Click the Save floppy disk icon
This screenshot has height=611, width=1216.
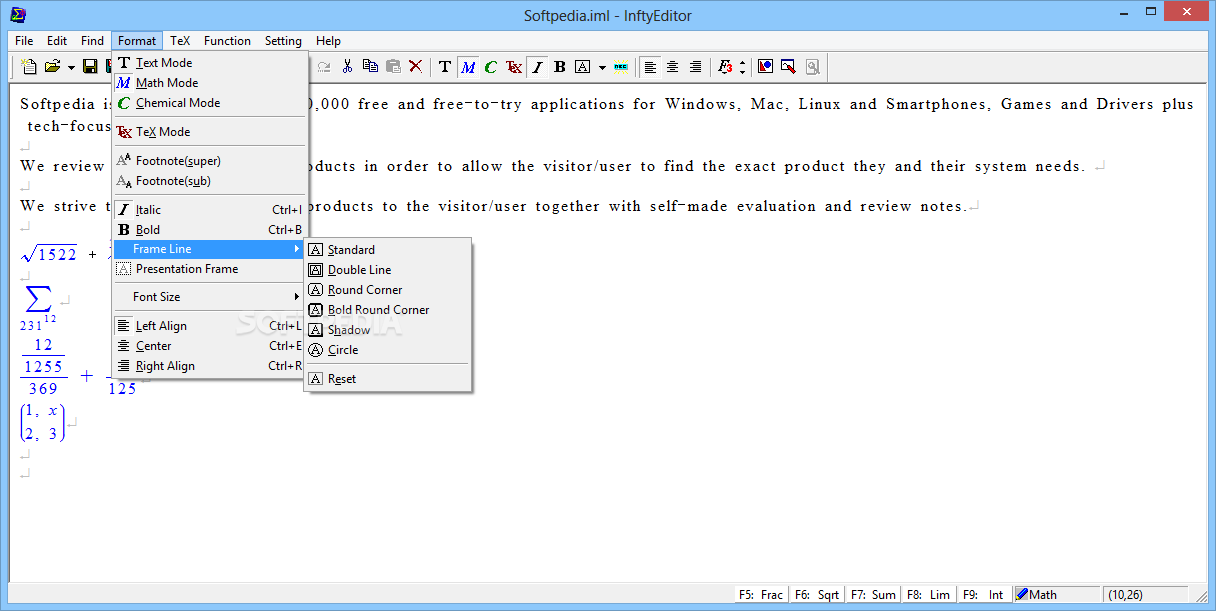(90, 67)
